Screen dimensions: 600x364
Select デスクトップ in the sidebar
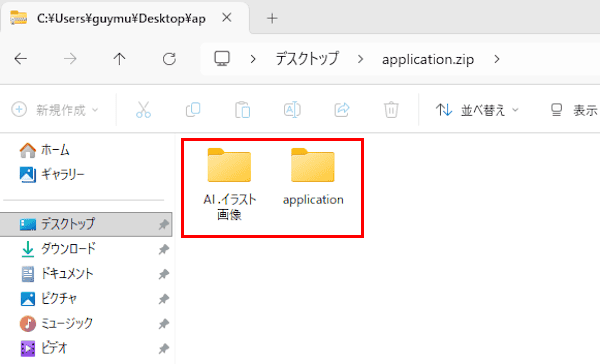pyautogui.click(x=86, y=224)
